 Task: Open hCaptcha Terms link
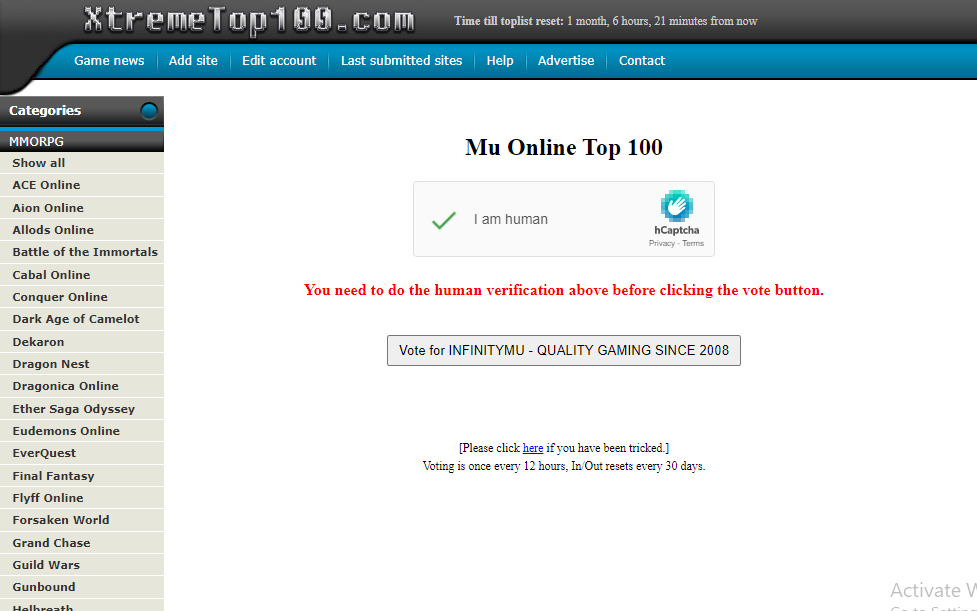[693, 244]
